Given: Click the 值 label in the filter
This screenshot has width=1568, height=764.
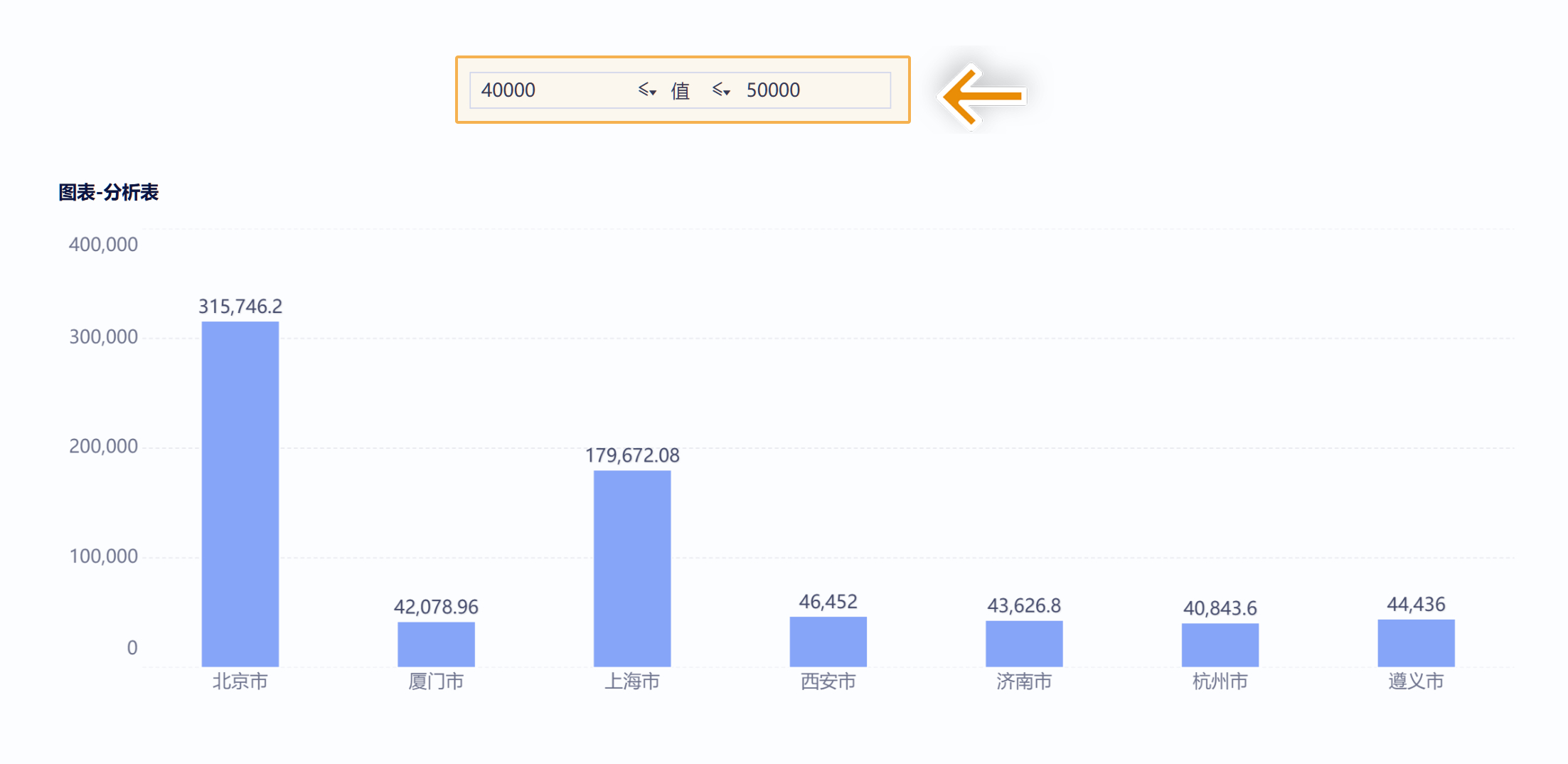Looking at the screenshot, I should [x=681, y=91].
